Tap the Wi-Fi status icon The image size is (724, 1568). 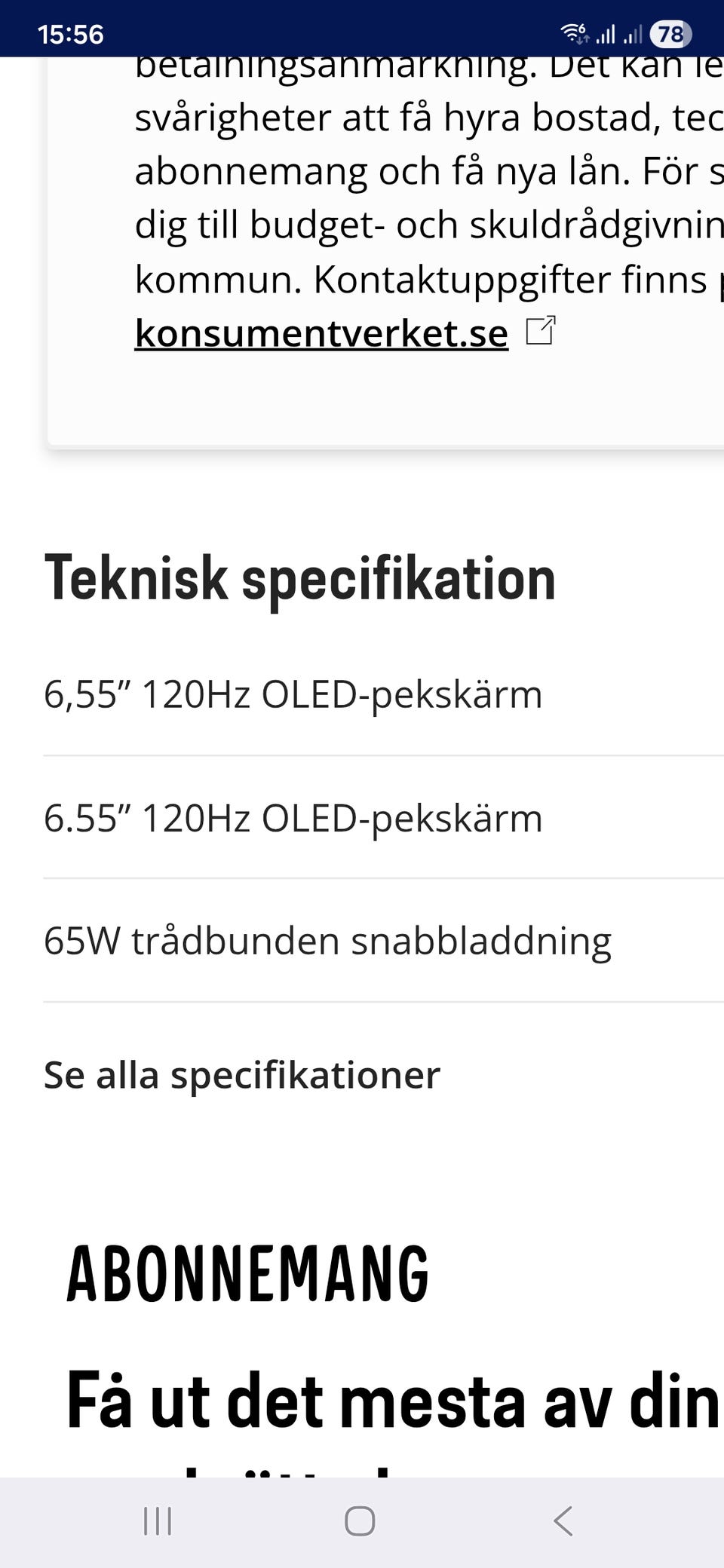[574, 33]
